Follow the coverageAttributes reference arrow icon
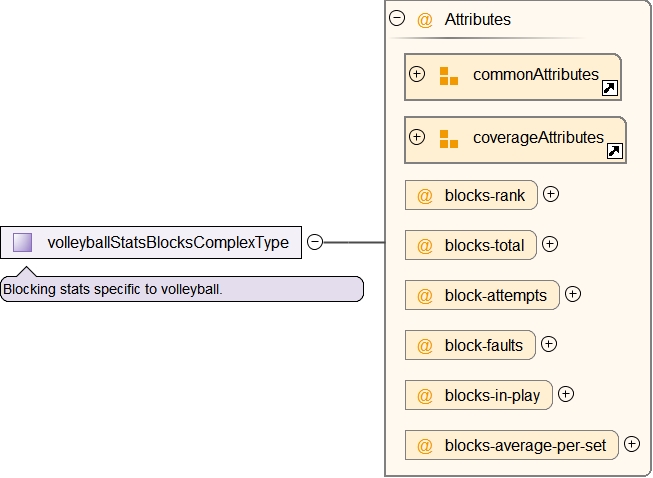This screenshot has width=653, height=478. 614,151
